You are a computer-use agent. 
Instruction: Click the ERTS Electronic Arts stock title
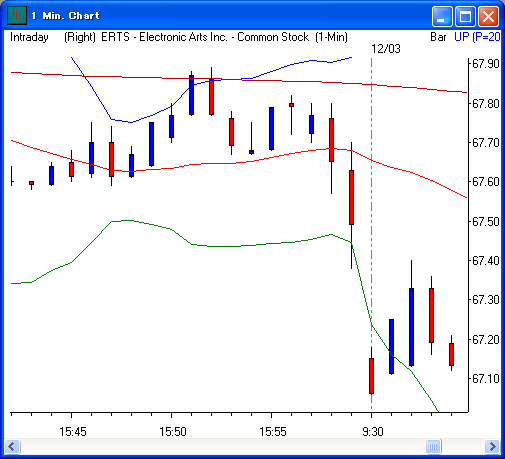205,37
